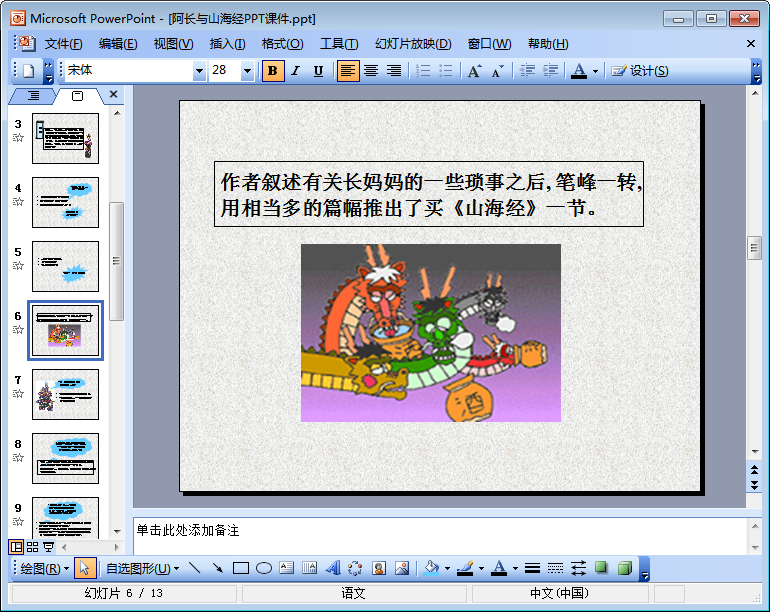Click Decrease Indent icon
Screen dimensions: 770x612
click(x=527, y=71)
